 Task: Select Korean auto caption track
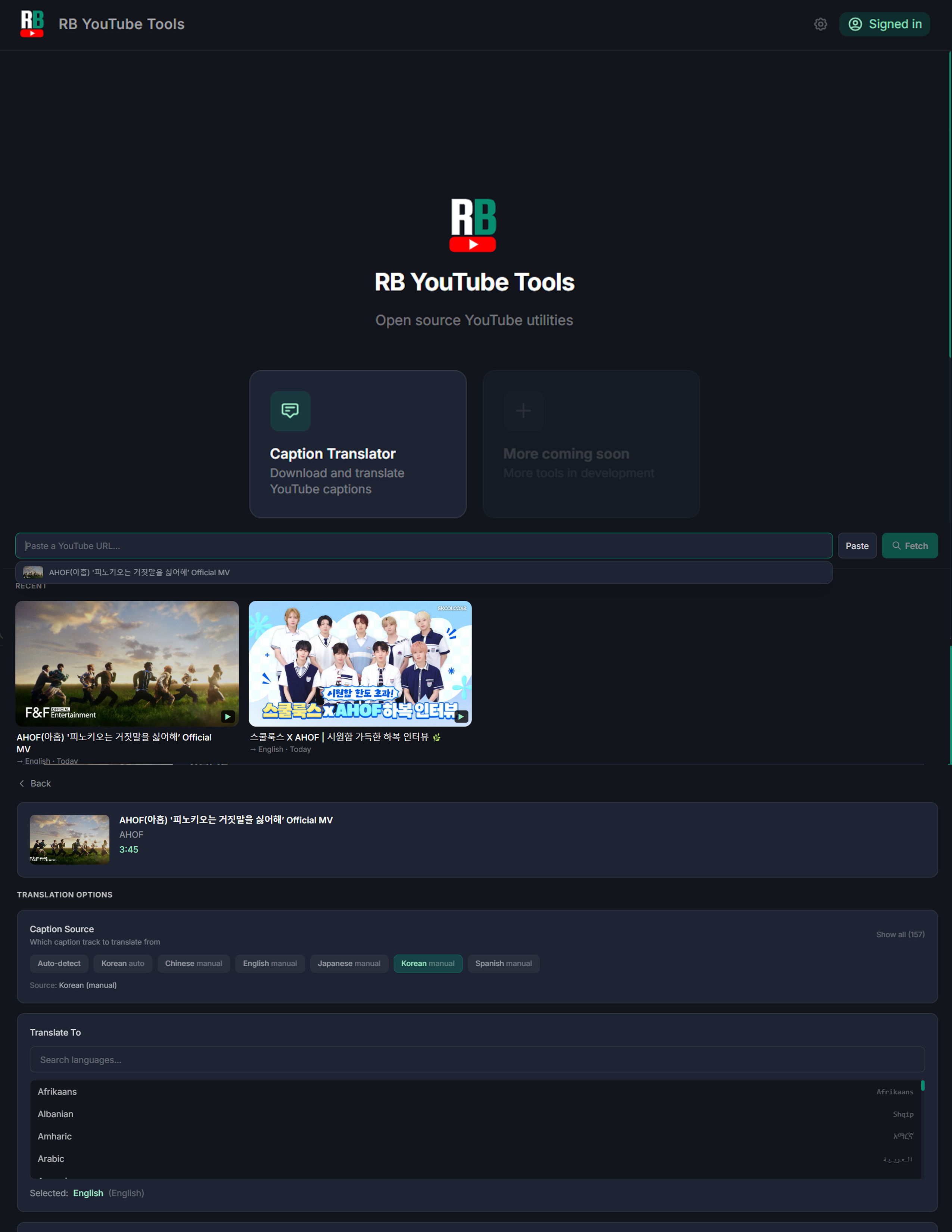122,964
